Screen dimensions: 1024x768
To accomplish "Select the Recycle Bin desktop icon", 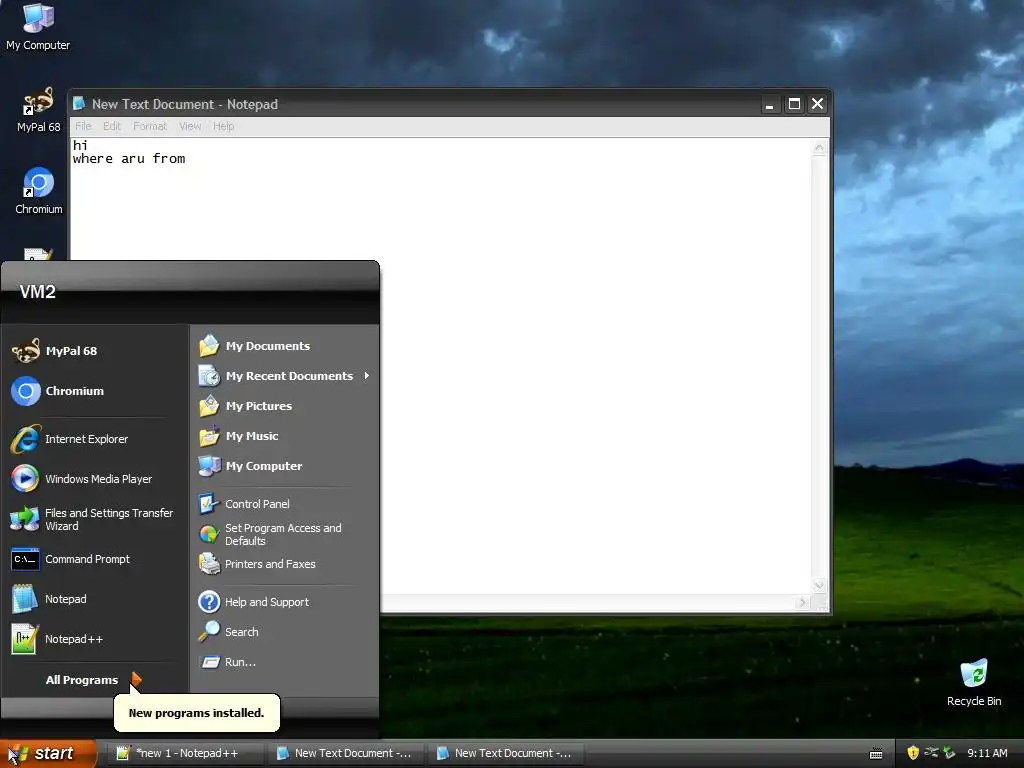I will [974, 682].
